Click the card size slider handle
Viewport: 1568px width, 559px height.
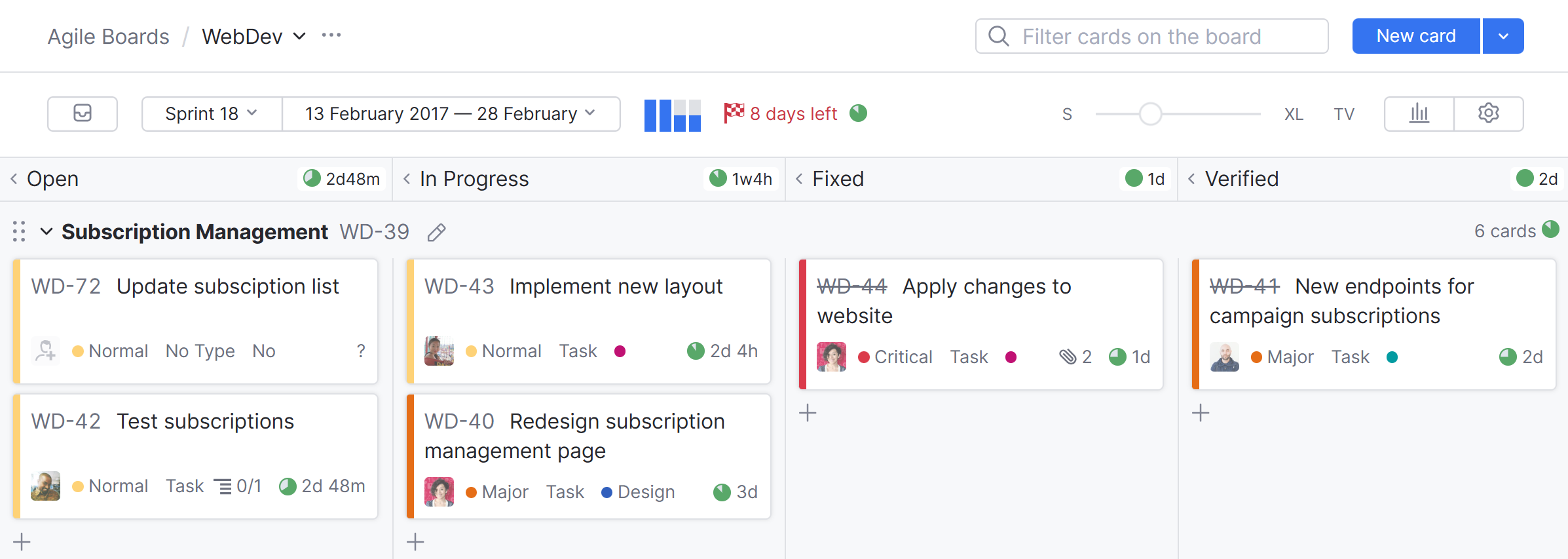point(1150,114)
